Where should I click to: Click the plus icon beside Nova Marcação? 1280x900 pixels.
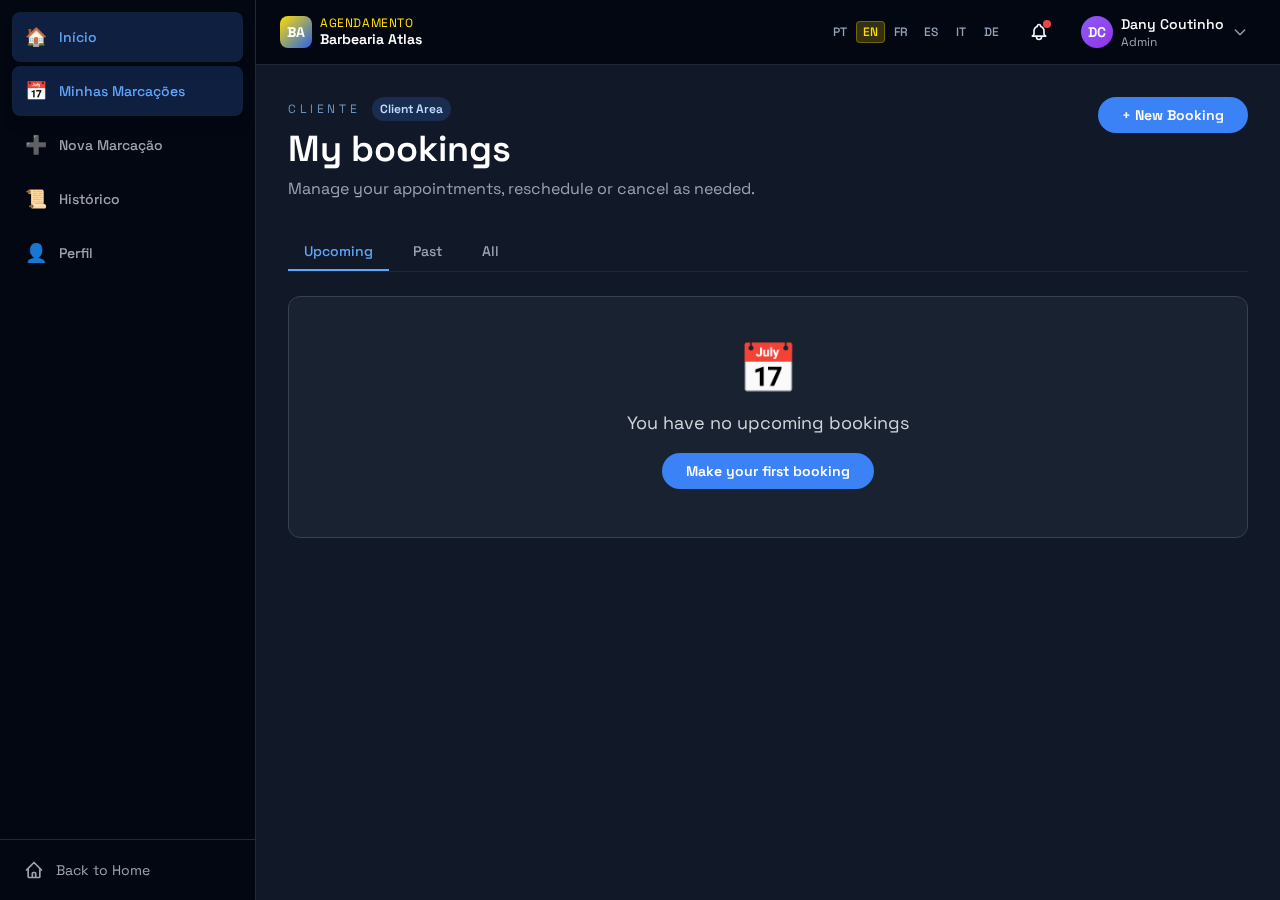click(36, 145)
